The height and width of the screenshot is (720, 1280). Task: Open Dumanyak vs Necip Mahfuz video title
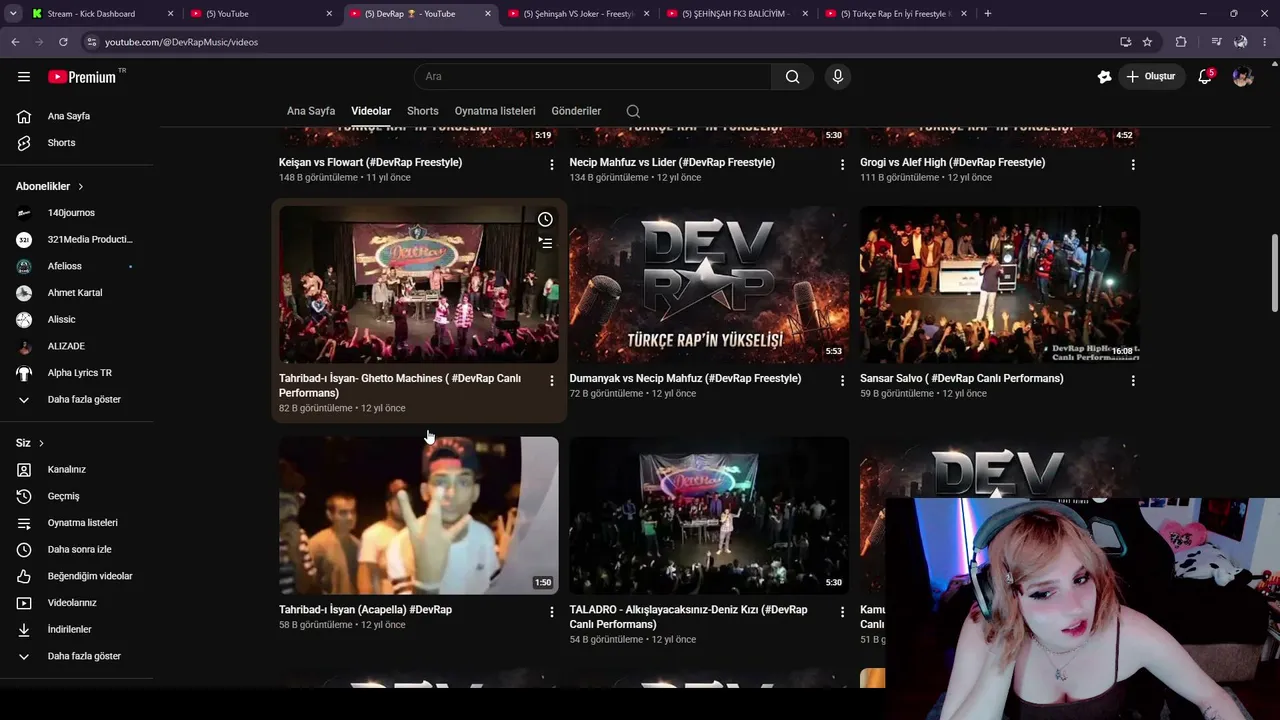[x=685, y=378]
